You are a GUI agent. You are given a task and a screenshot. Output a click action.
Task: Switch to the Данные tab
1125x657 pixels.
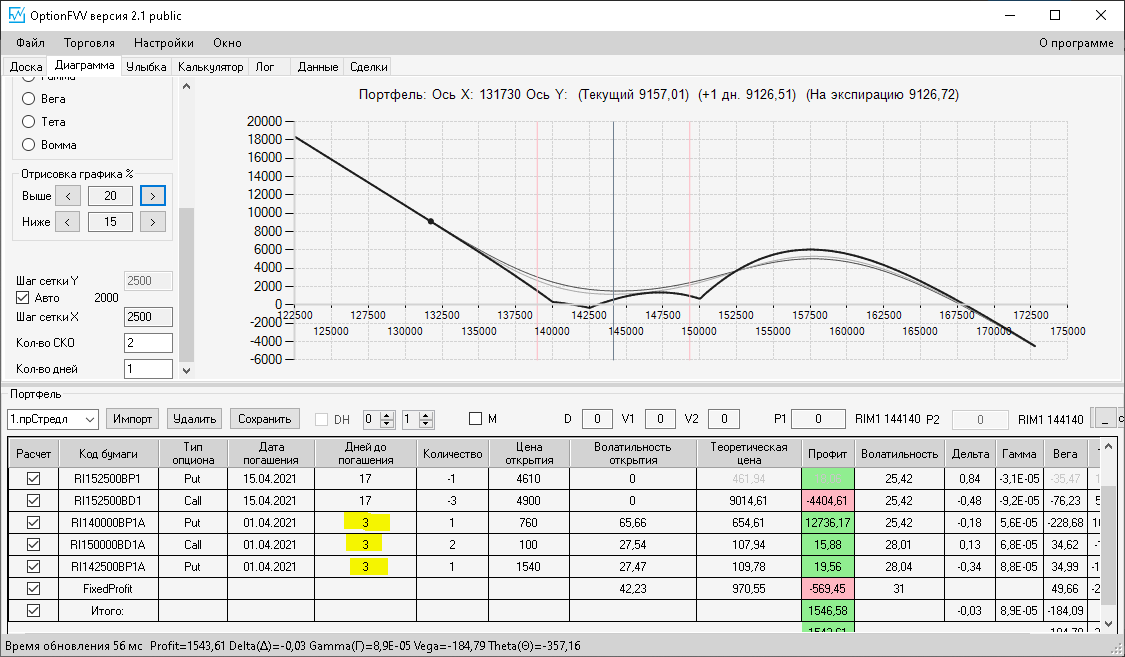[x=318, y=67]
